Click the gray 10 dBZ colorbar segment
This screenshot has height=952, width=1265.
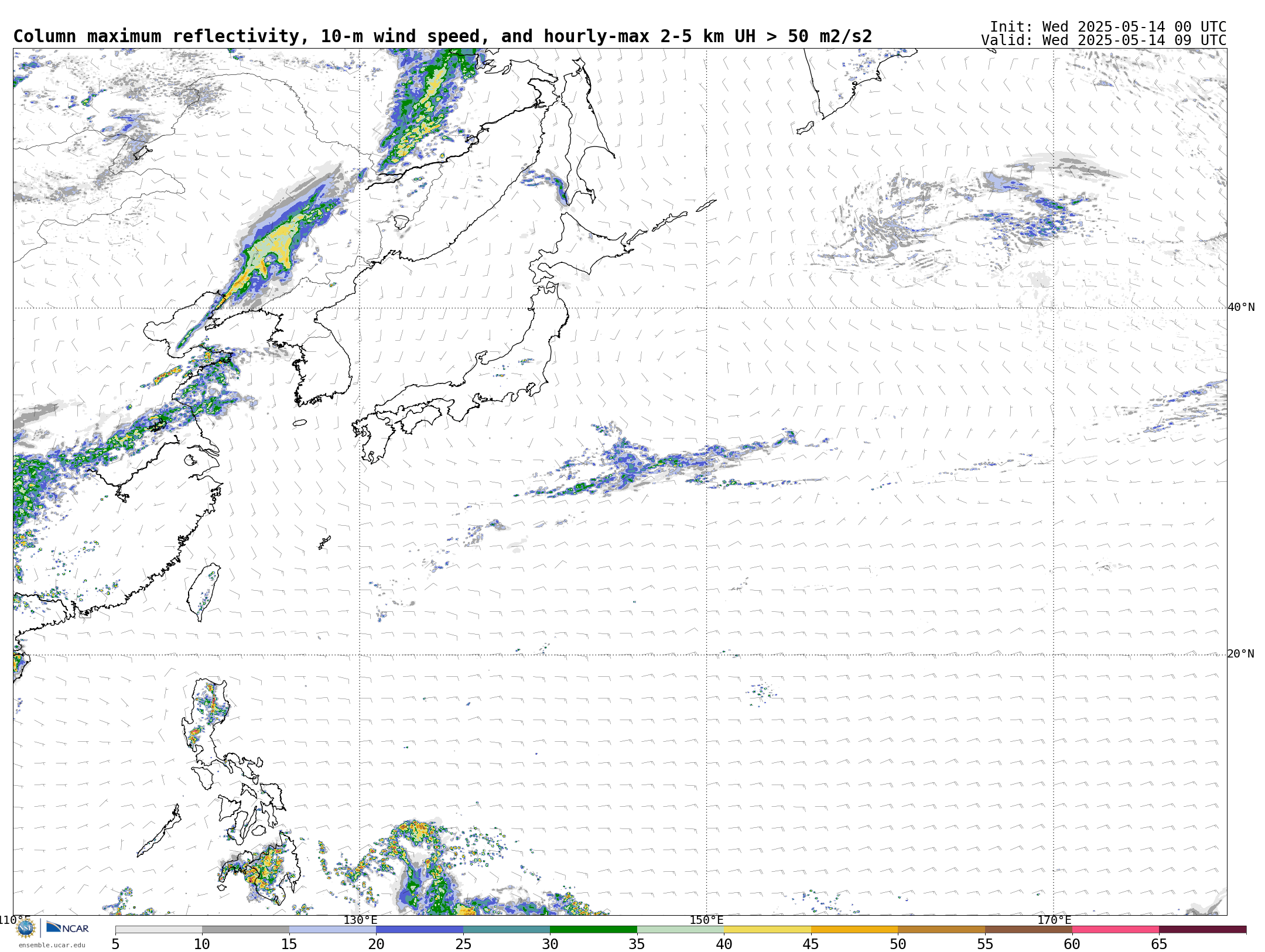(x=245, y=930)
